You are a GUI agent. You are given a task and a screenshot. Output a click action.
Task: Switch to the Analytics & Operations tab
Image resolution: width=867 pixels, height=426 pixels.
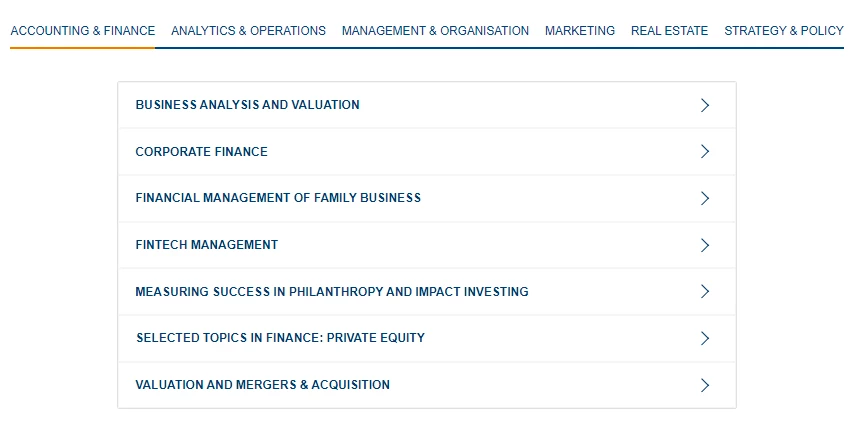248,31
